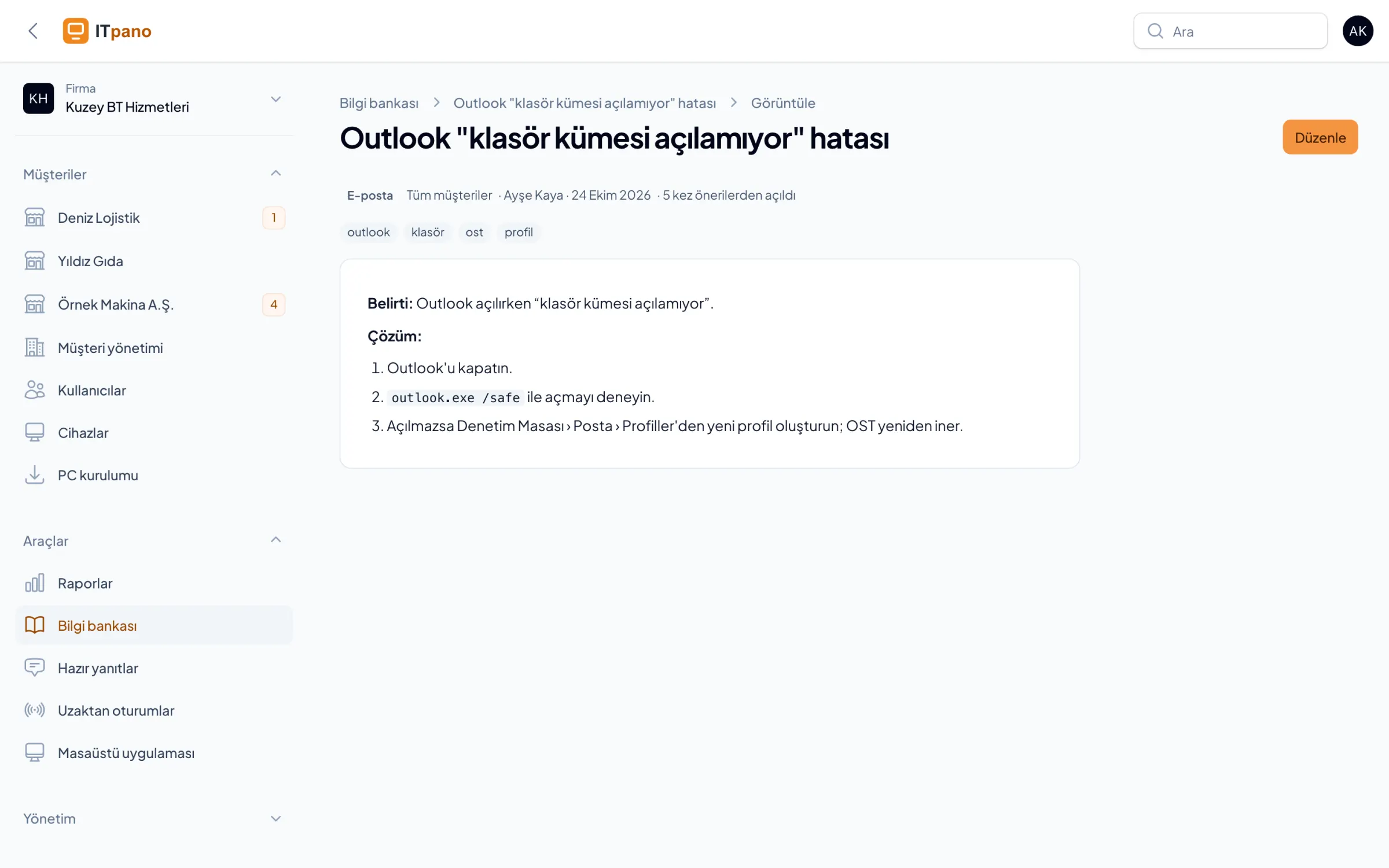1389x868 pixels.
Task: Click the Tüm müşteriler label
Action: 449,196
